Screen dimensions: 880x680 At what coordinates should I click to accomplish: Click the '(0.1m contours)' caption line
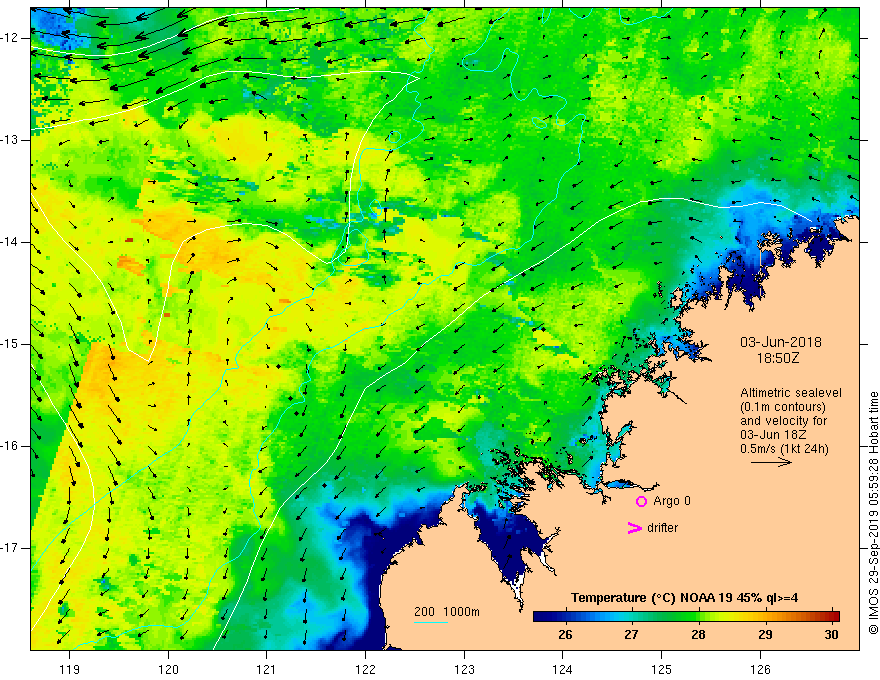coord(782,407)
